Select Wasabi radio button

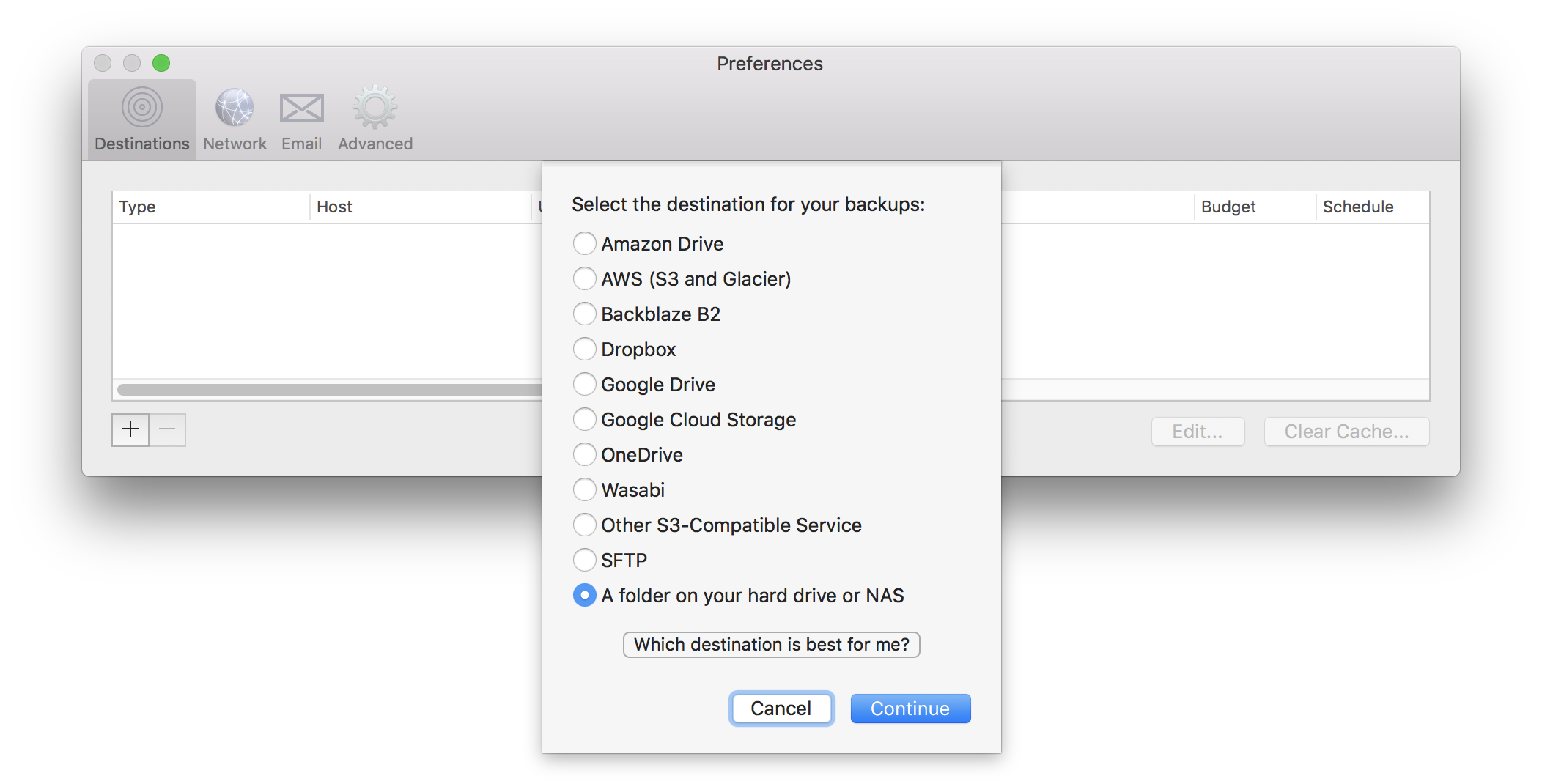(x=584, y=489)
